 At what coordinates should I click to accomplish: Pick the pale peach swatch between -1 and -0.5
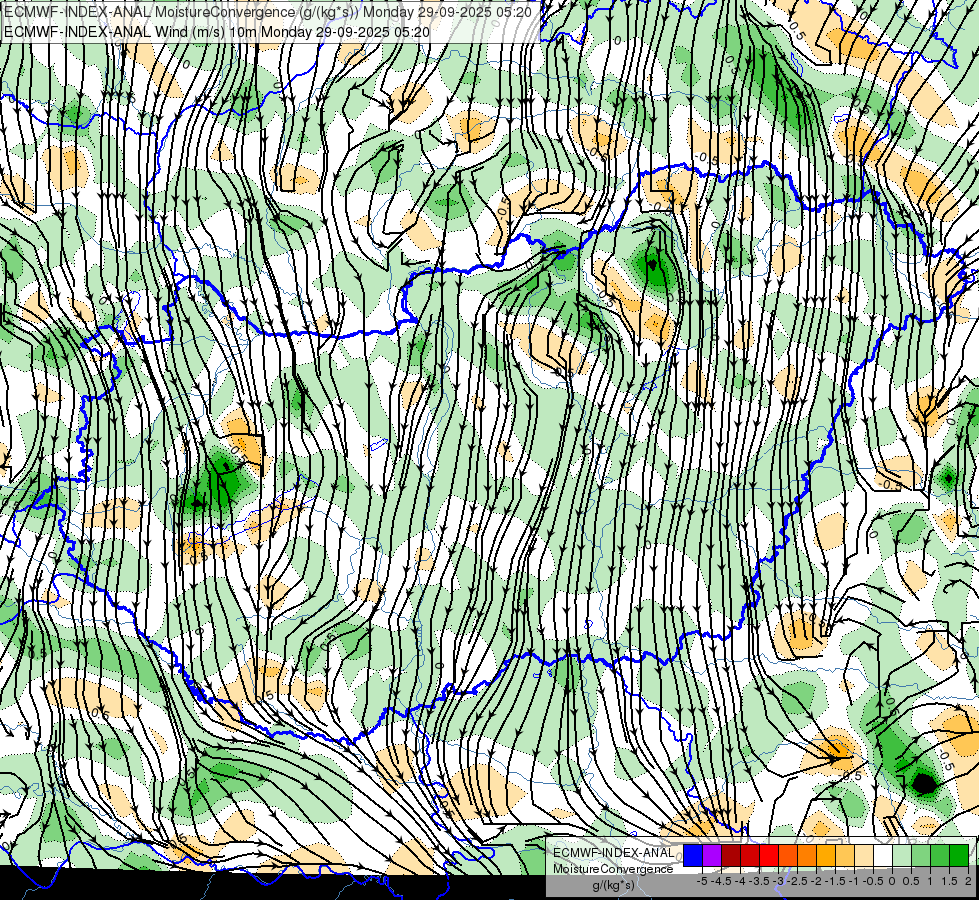(x=864, y=855)
